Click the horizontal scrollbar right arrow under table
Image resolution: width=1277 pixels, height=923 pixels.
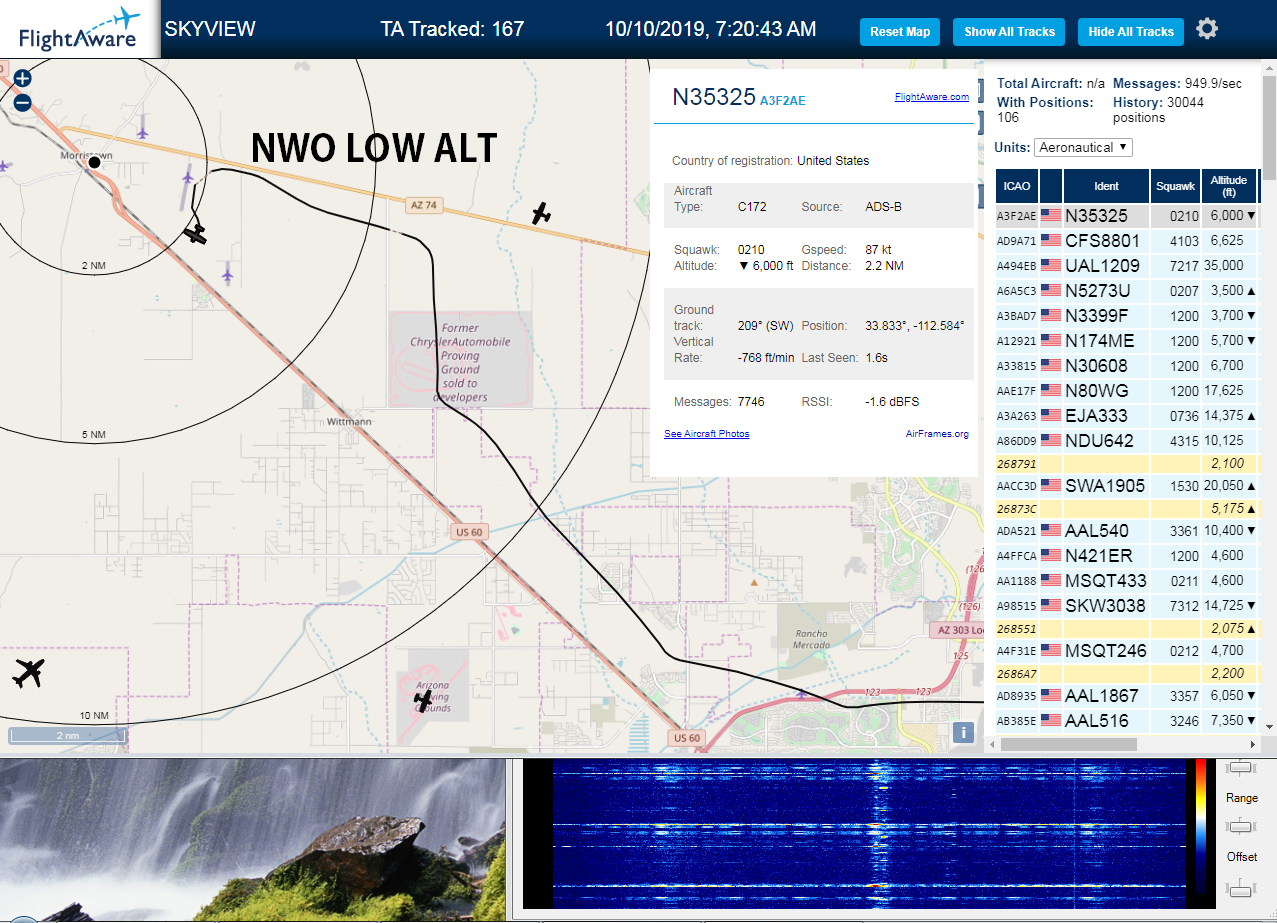[x=1254, y=745]
